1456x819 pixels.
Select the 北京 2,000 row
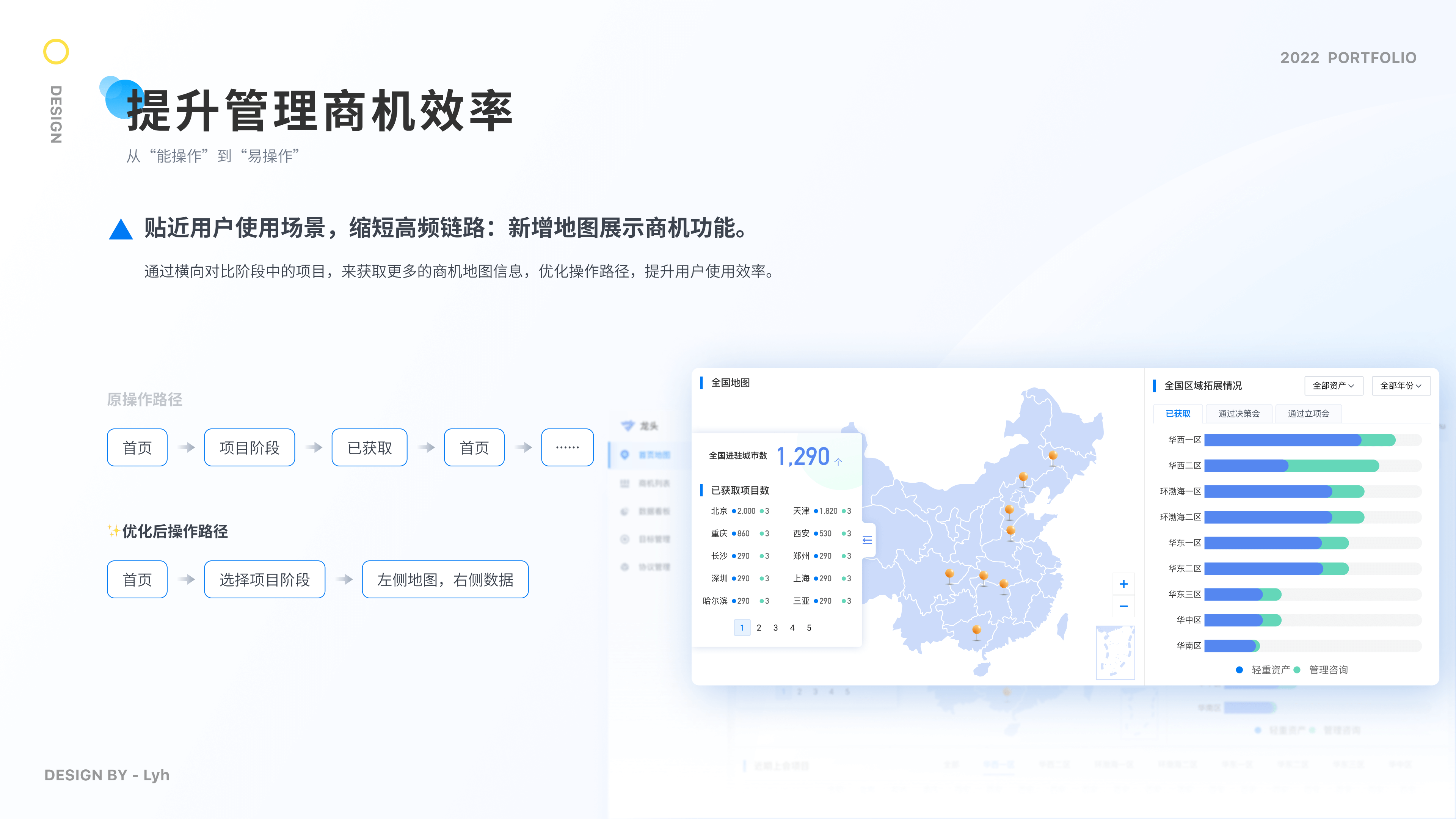click(740, 511)
